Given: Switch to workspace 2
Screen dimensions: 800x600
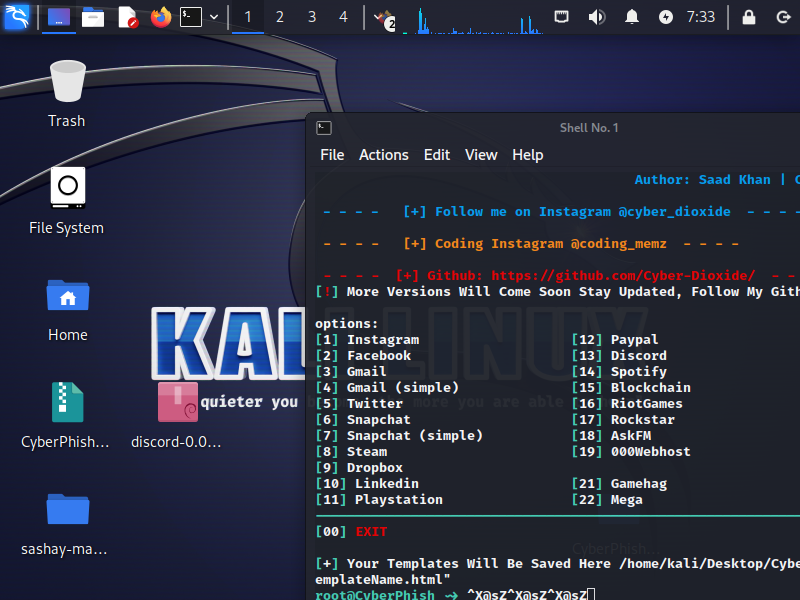Looking at the screenshot, I should coord(279,17).
